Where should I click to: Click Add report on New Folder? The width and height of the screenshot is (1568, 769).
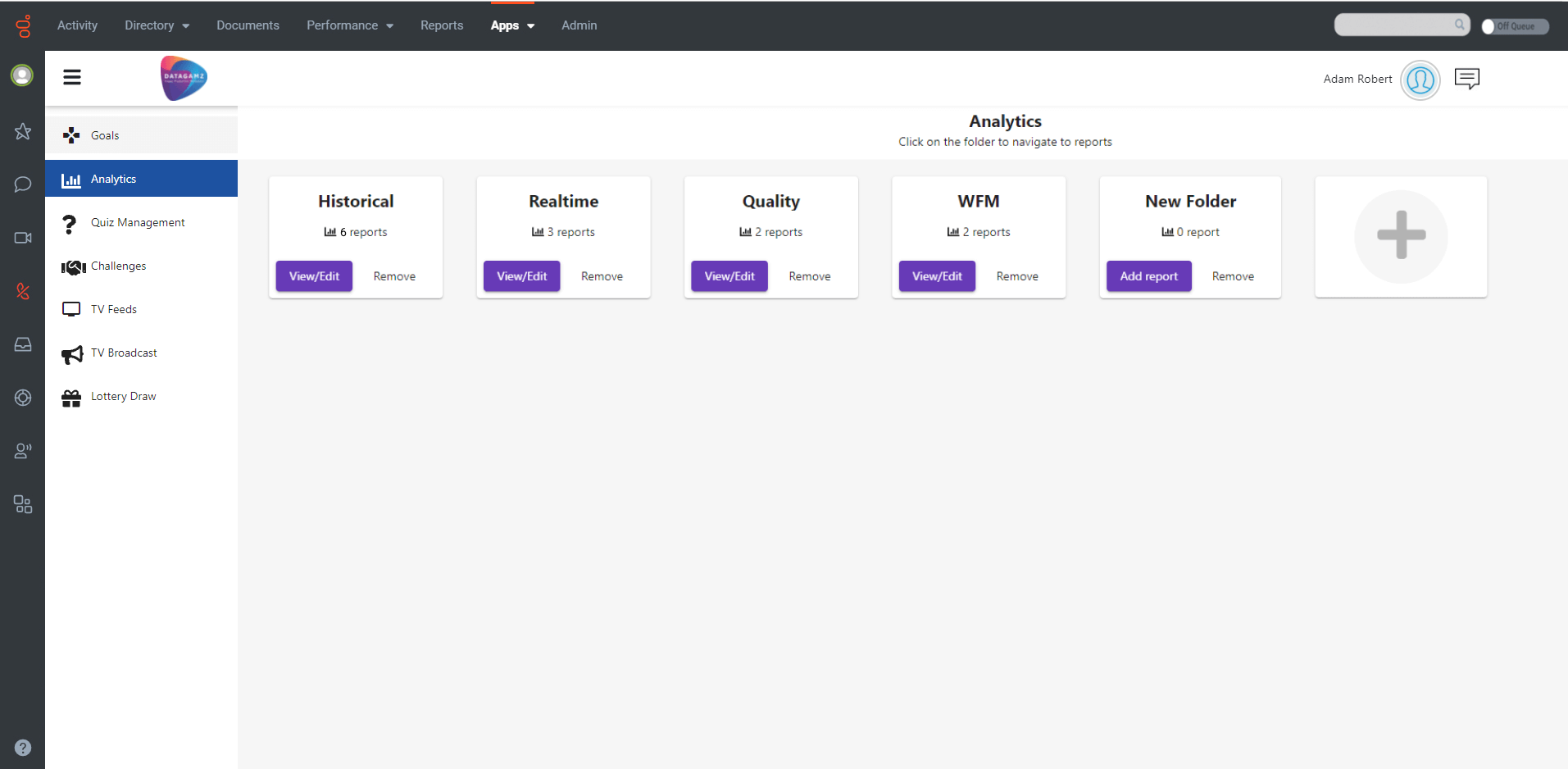pyautogui.click(x=1148, y=276)
